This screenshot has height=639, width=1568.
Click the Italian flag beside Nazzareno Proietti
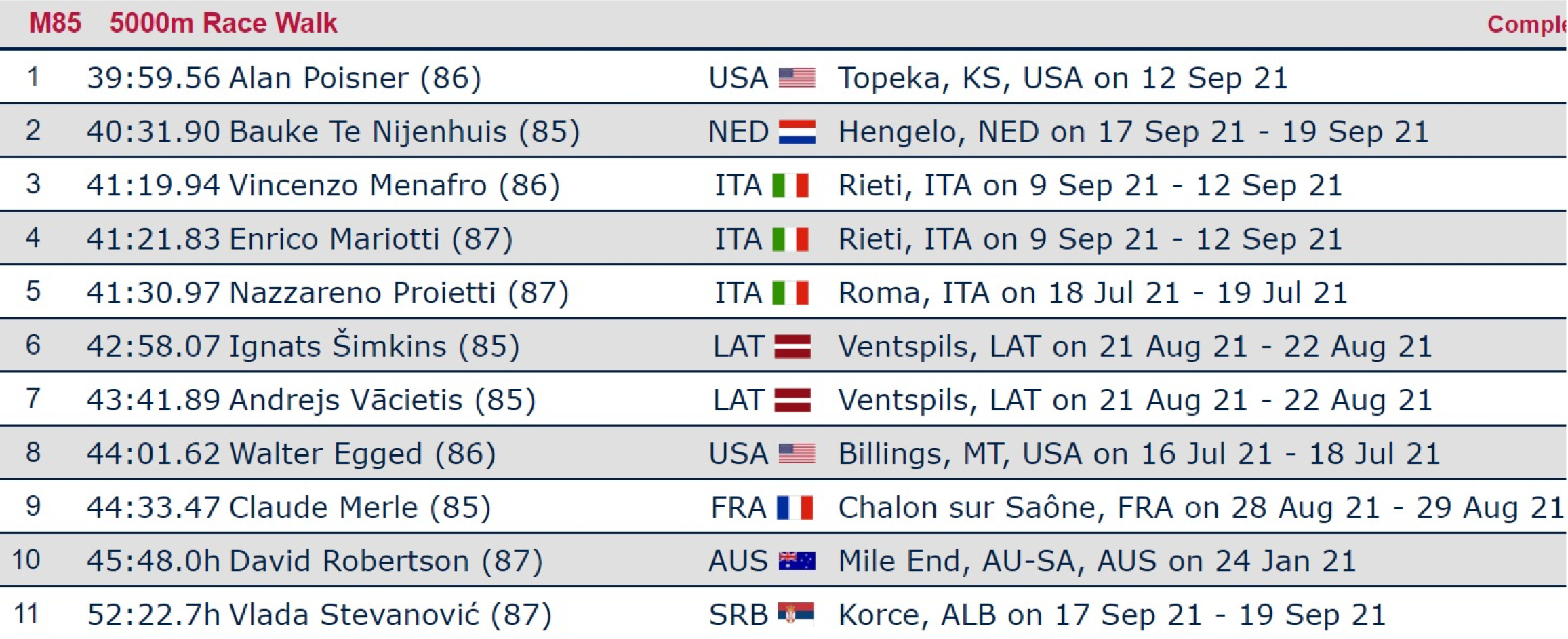(x=790, y=293)
